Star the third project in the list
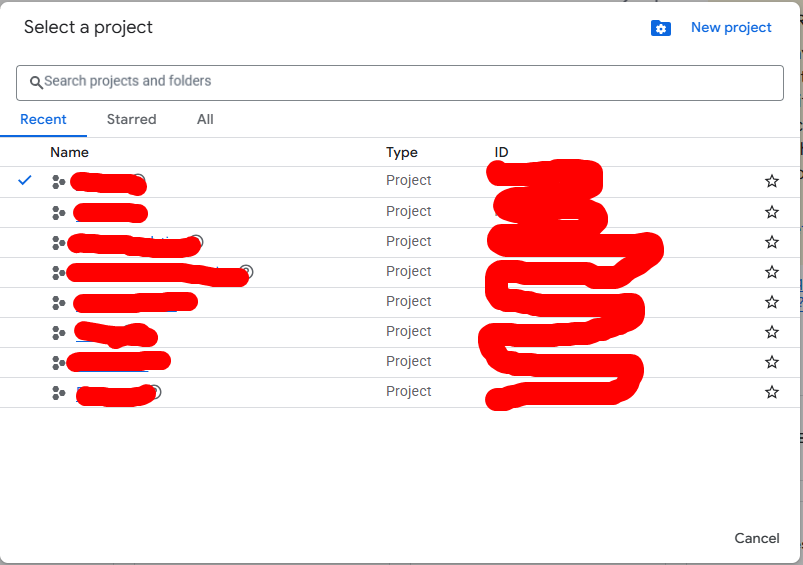The height and width of the screenshot is (565, 803). coord(771,242)
